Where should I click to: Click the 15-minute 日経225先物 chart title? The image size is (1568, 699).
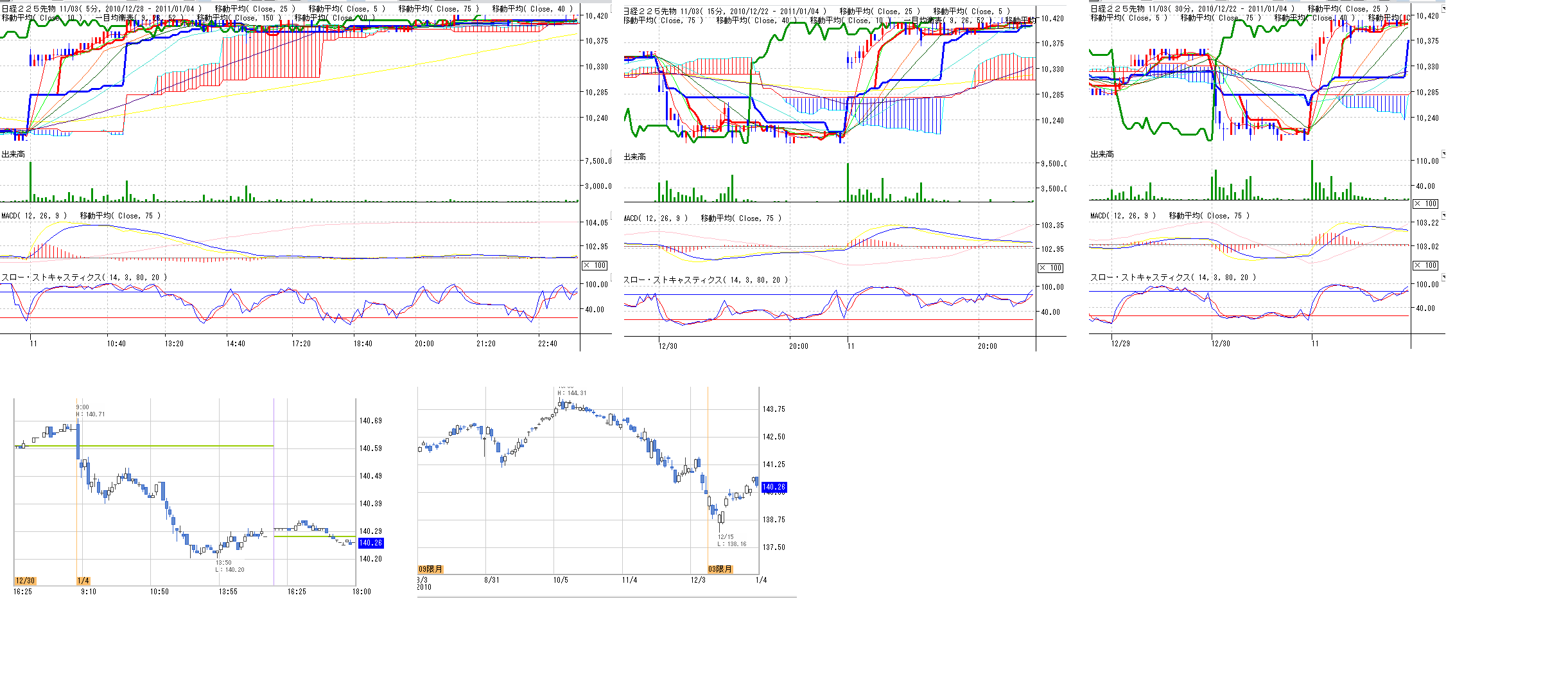tap(724, 12)
